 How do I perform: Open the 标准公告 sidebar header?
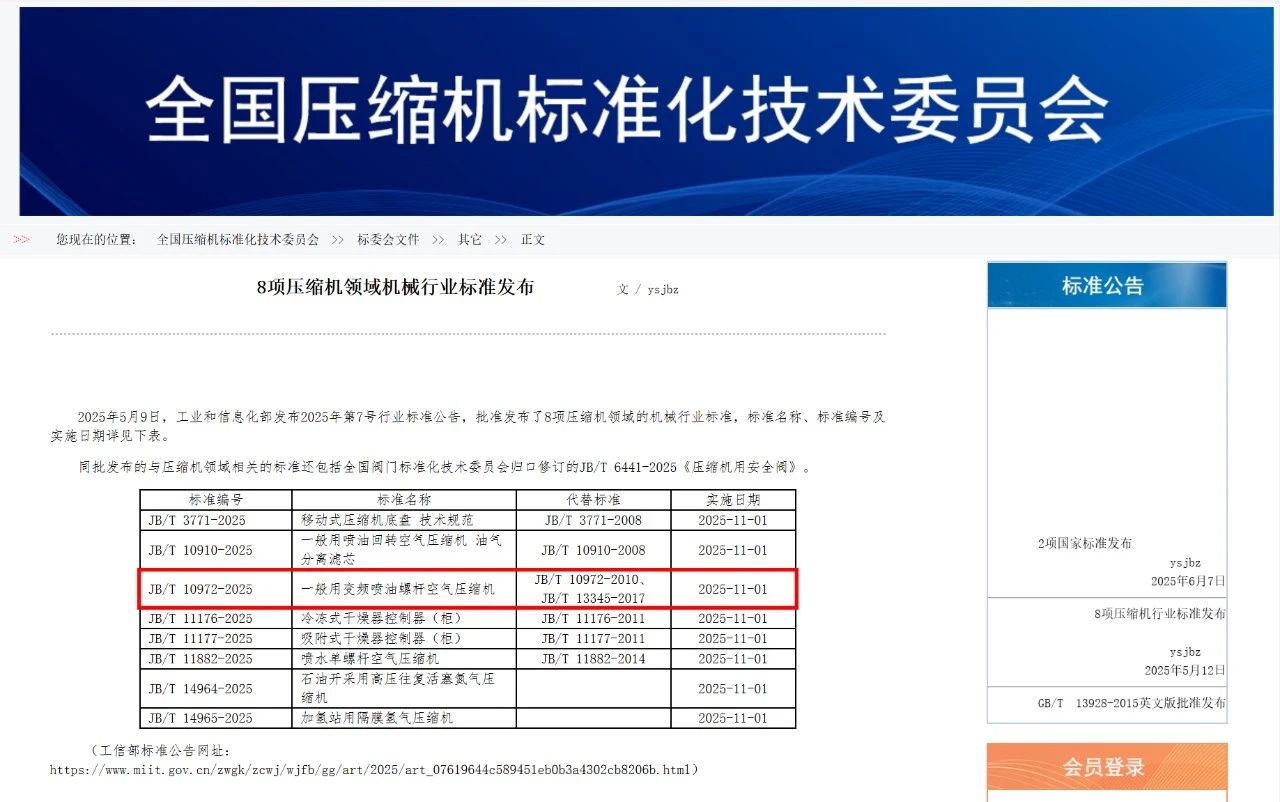click(x=1106, y=286)
